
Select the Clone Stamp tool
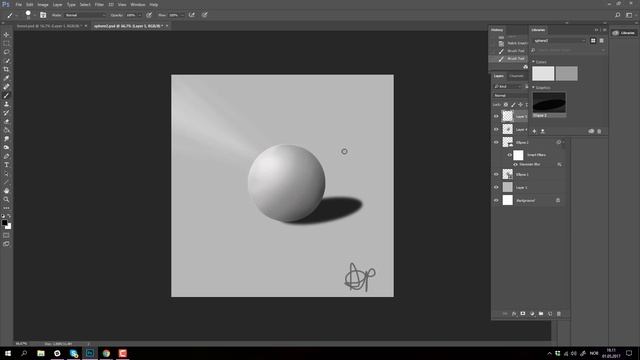(x=6, y=104)
